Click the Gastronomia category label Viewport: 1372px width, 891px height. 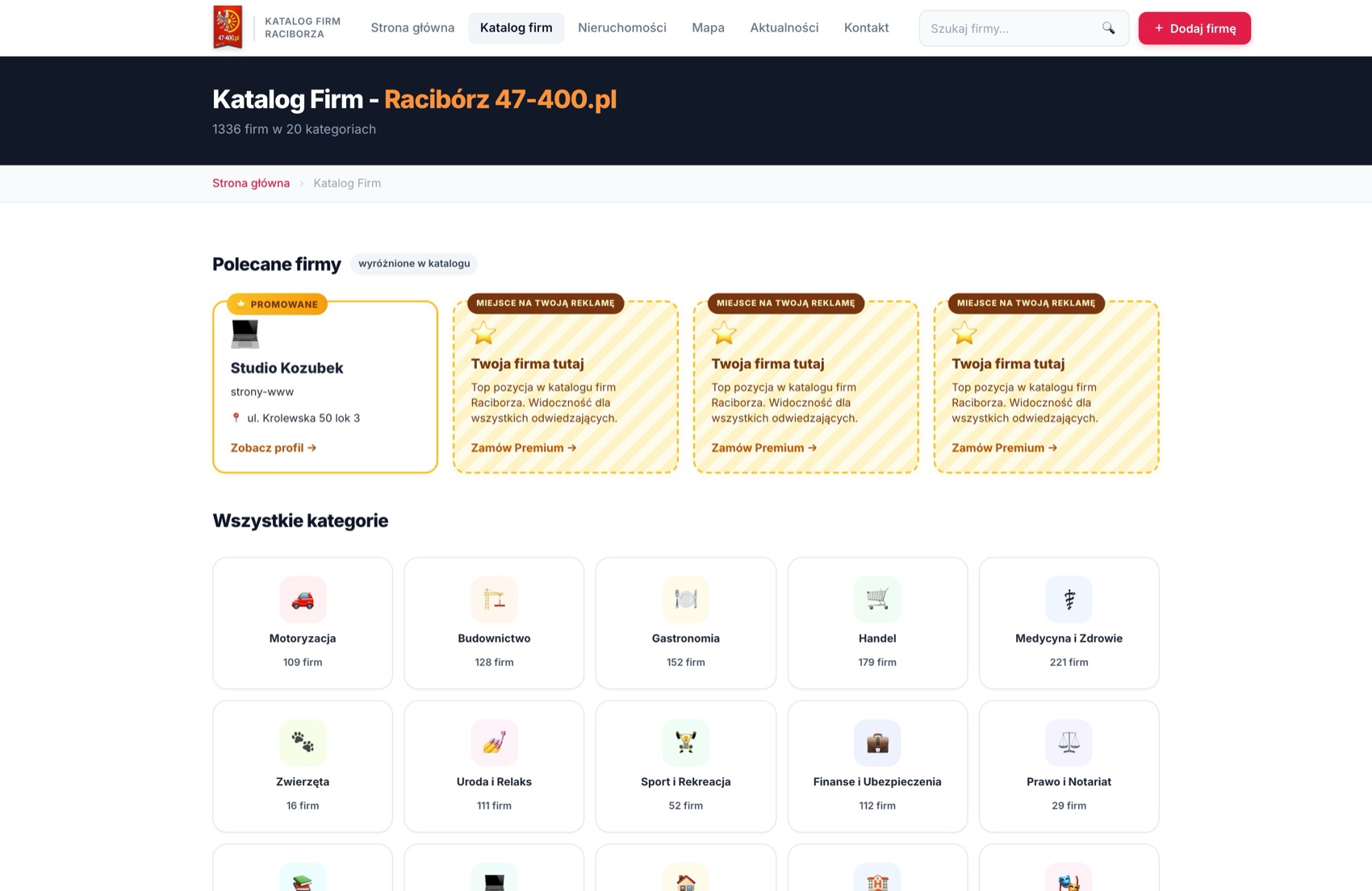(x=686, y=638)
